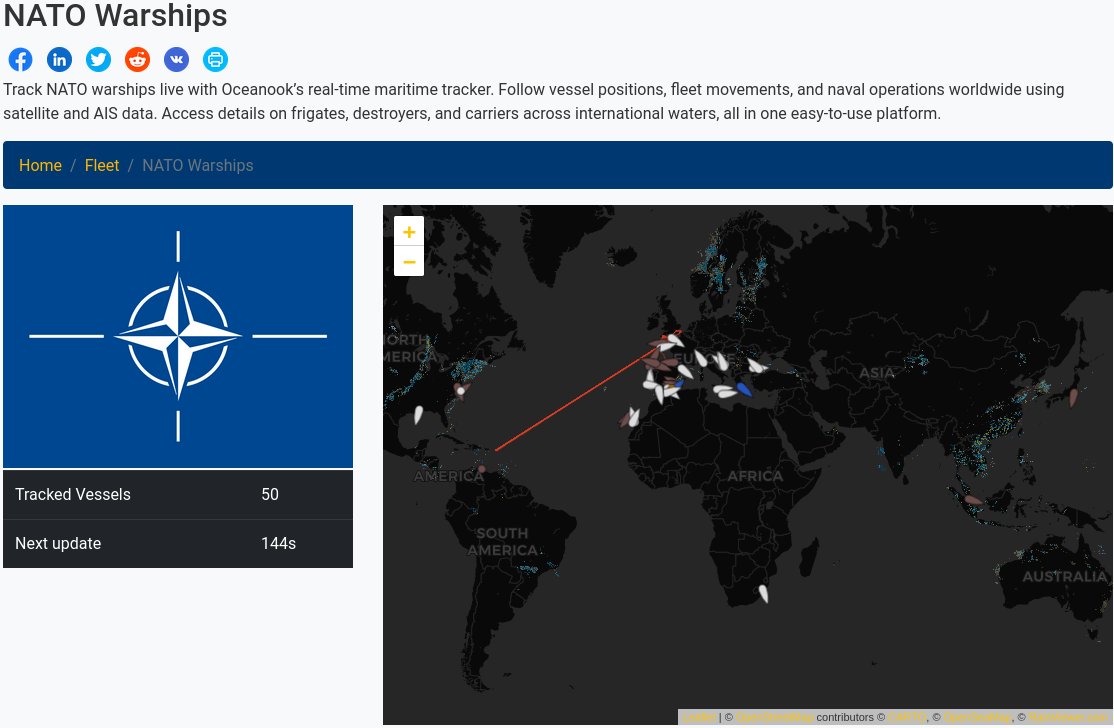Image resolution: width=1114 pixels, height=728 pixels.
Task: Zoom in on the map
Action: (409, 232)
